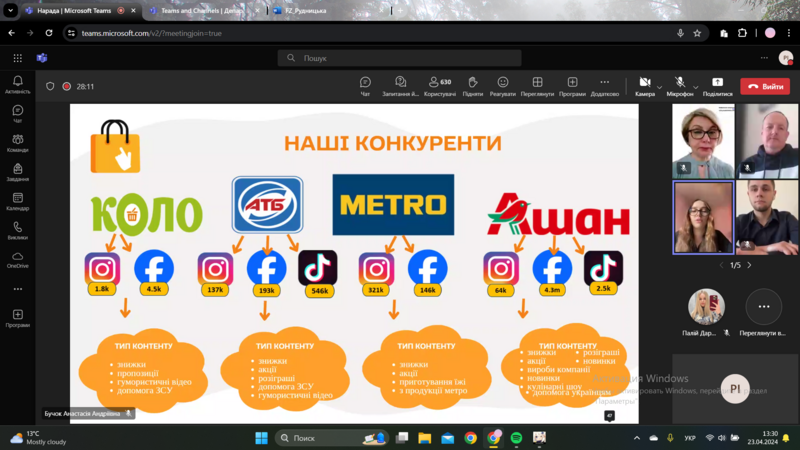Click the Teams search field (Пошук)
The image size is (800, 450).
point(399,58)
